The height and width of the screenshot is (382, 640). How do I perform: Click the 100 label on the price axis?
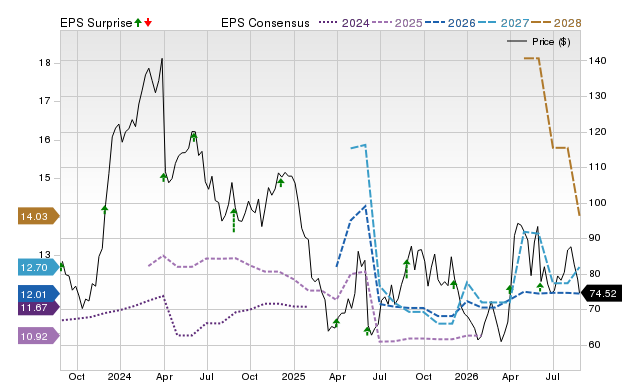click(597, 202)
